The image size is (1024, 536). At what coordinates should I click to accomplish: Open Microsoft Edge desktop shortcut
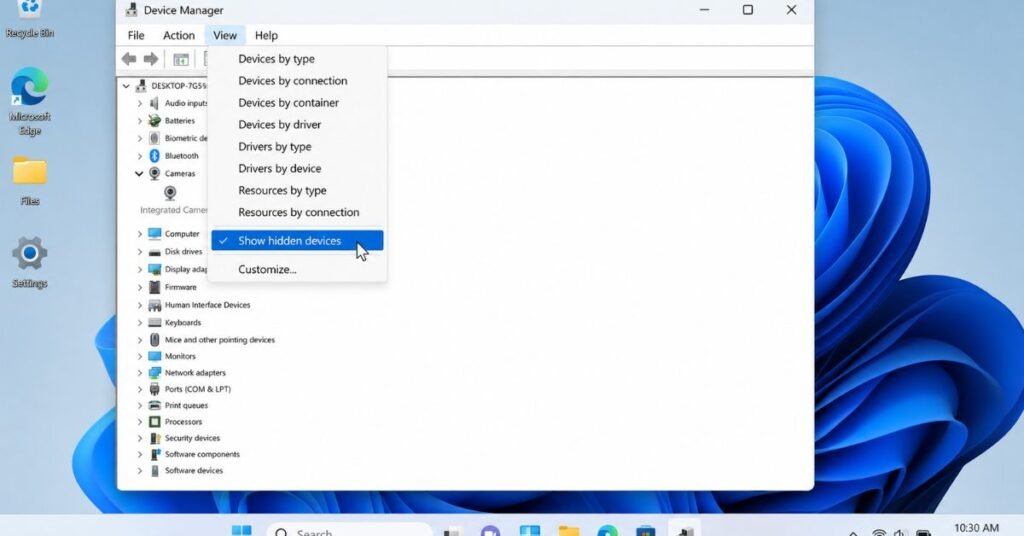pos(29,101)
